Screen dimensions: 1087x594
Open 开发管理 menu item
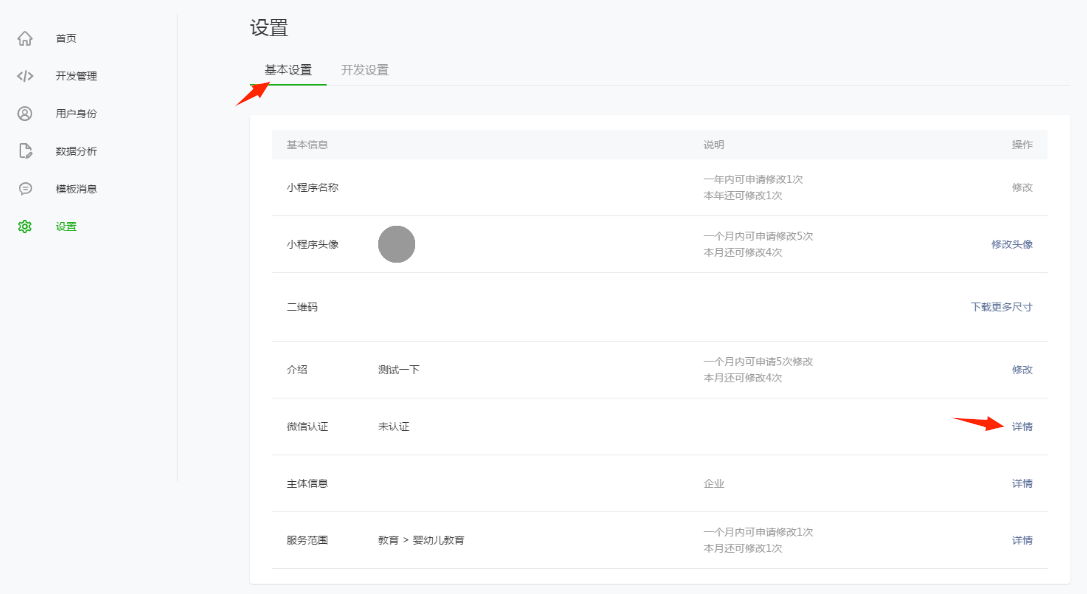(x=76, y=76)
